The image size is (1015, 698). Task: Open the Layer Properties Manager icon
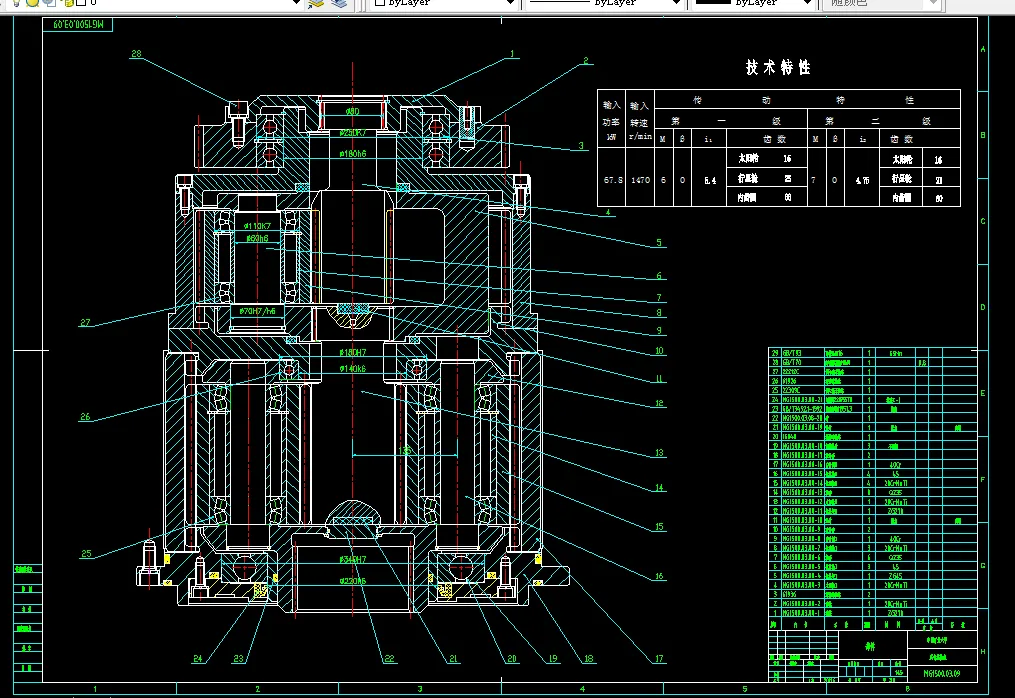point(316,3)
